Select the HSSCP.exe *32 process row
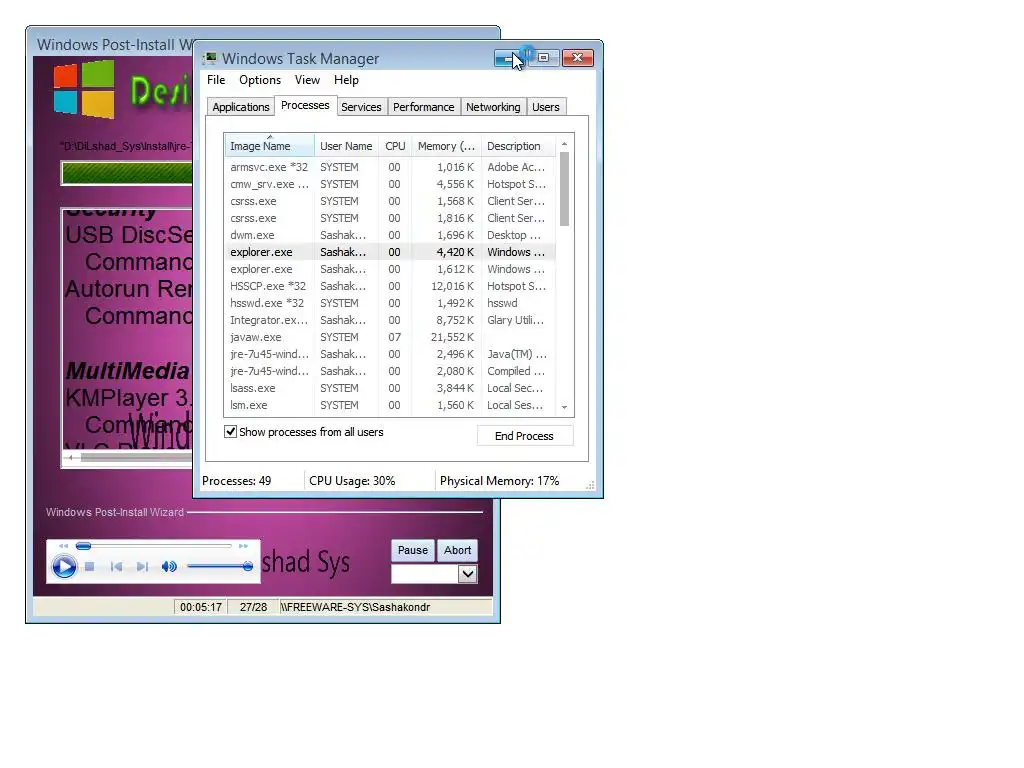 (390, 286)
